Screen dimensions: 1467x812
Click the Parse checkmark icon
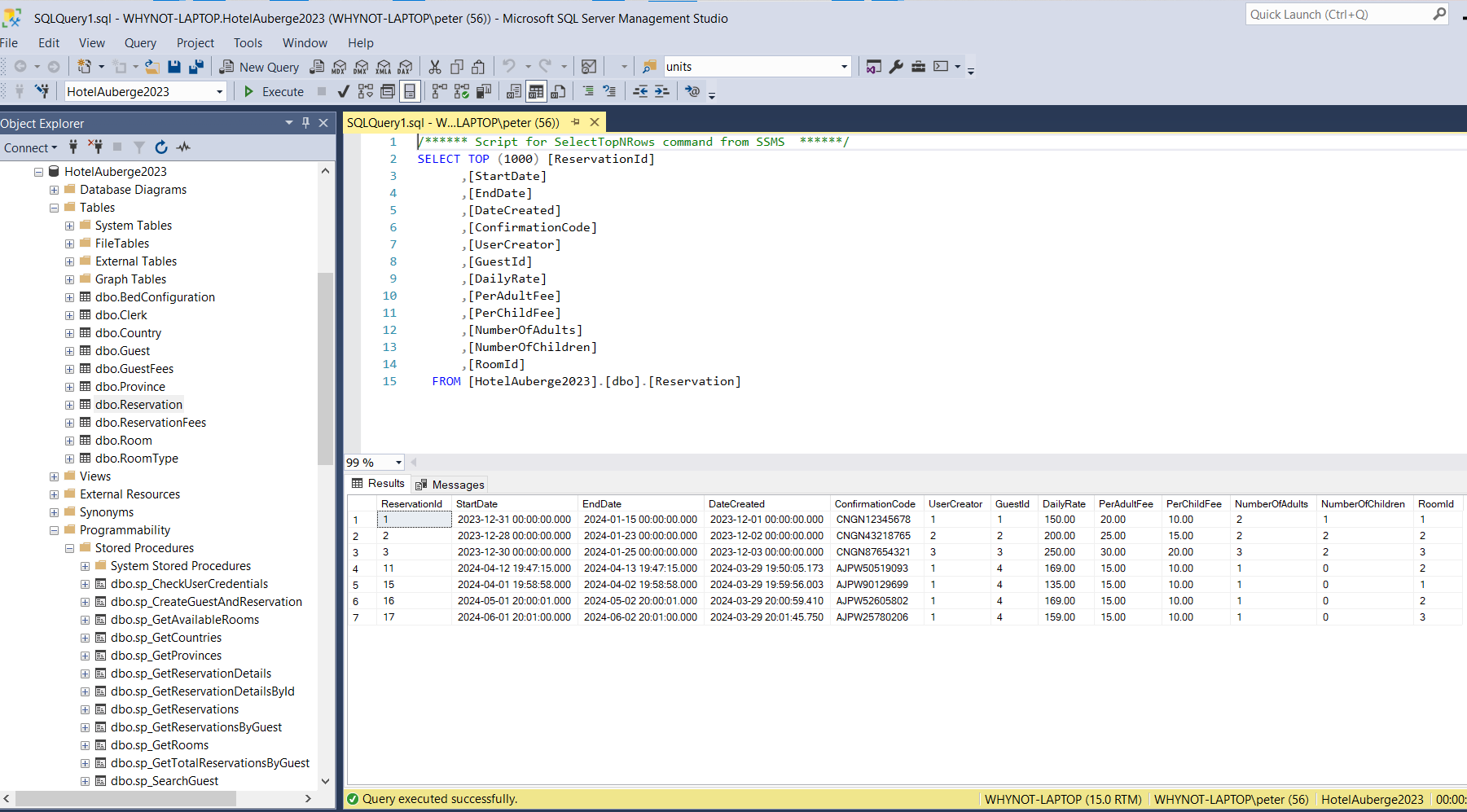pos(344,92)
